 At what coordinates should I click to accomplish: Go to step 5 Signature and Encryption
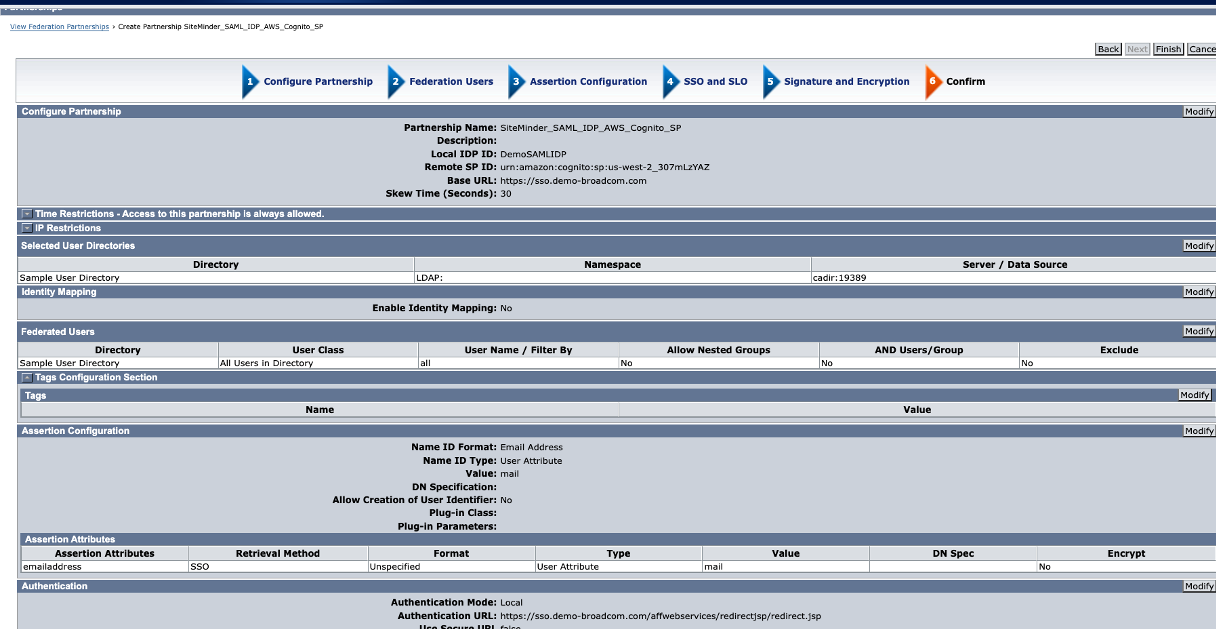click(x=837, y=82)
